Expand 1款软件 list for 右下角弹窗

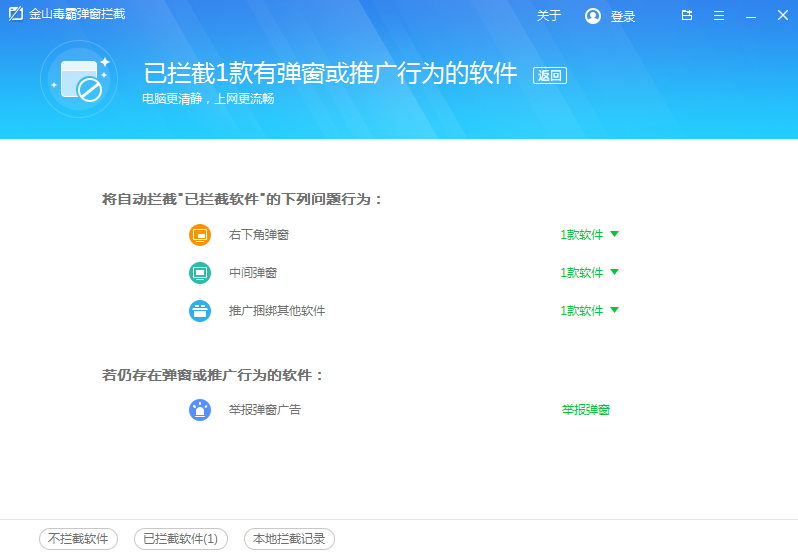pyautogui.click(x=589, y=235)
